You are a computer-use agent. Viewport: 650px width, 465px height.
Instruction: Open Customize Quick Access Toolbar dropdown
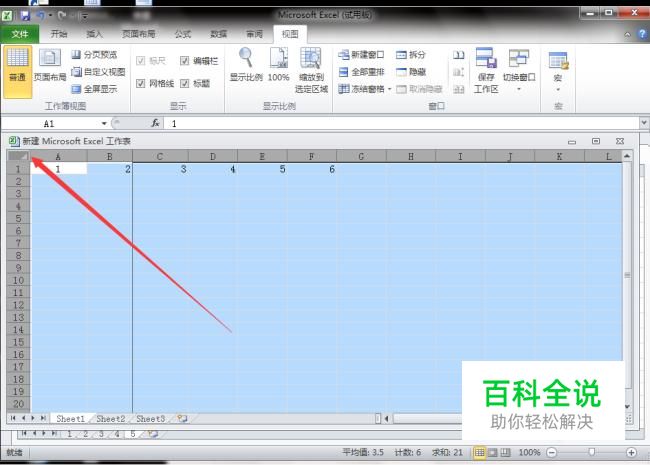pos(84,16)
